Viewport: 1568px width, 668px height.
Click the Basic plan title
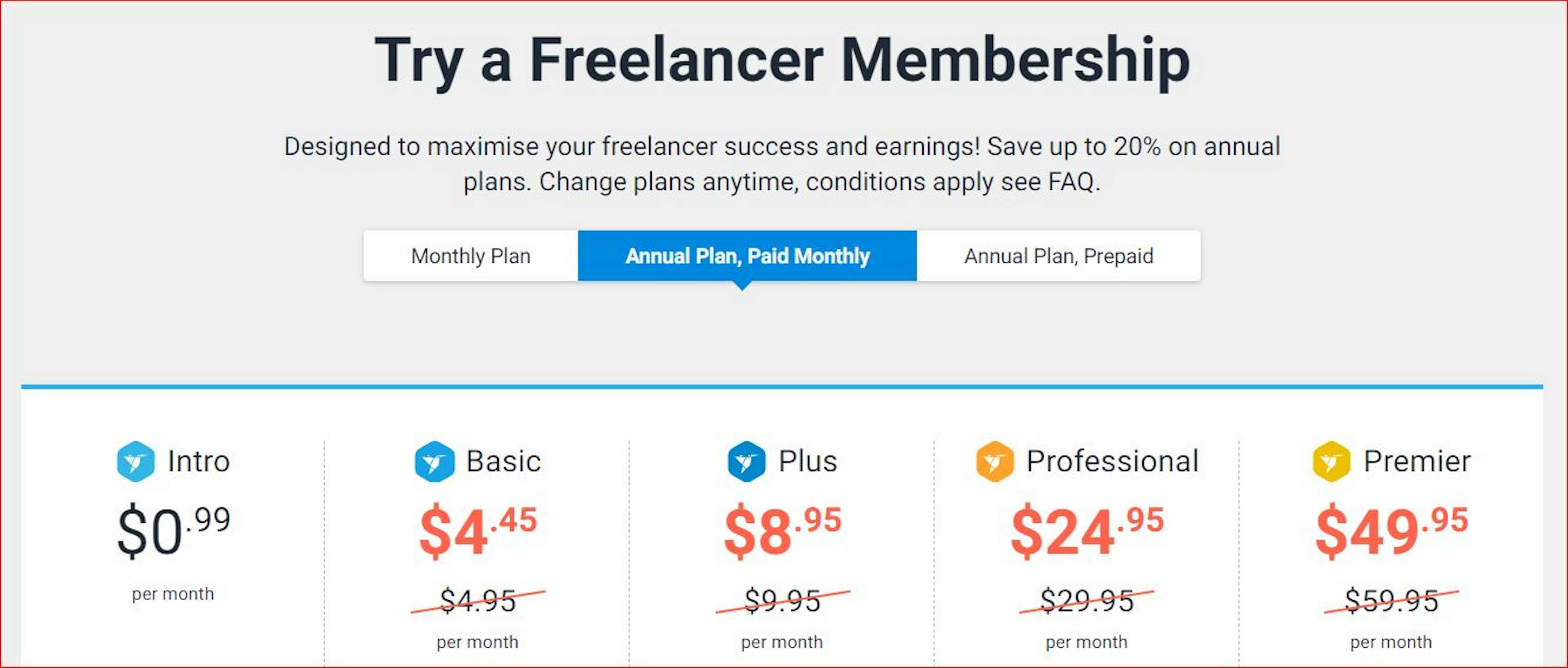pos(503,461)
